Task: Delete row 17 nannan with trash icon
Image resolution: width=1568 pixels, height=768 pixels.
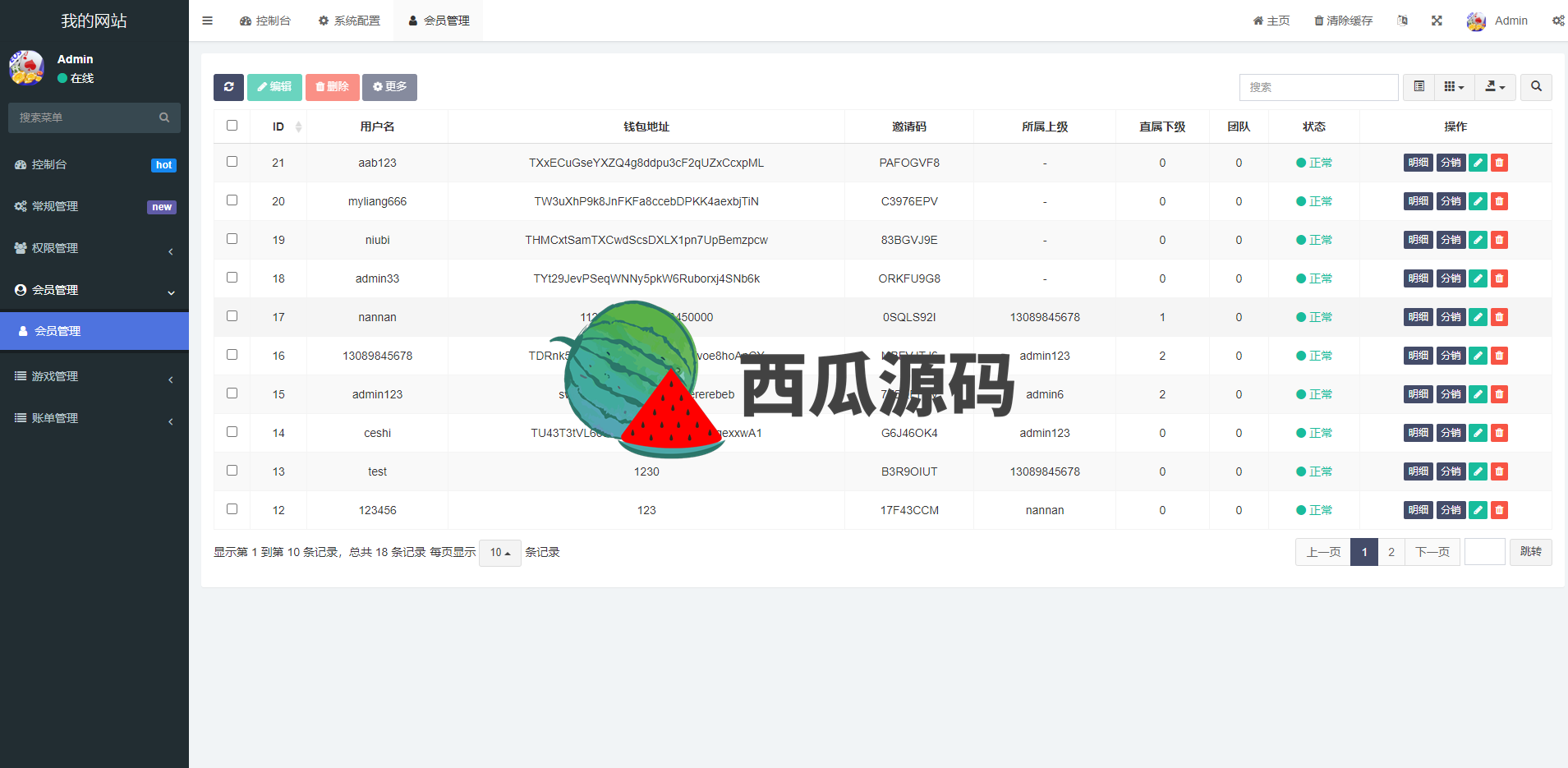Action: [1499, 317]
